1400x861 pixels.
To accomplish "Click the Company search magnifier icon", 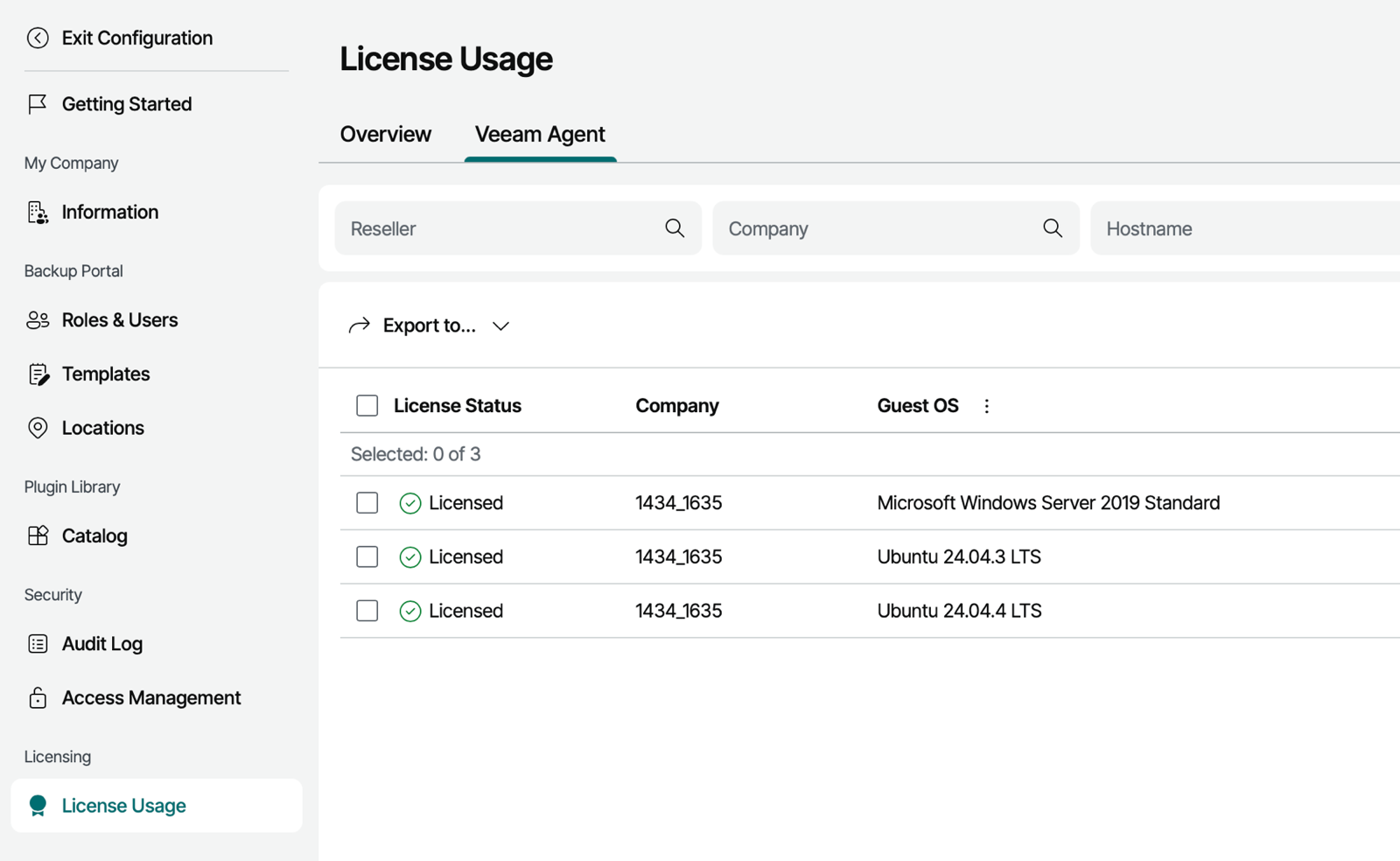I will pyautogui.click(x=1053, y=228).
